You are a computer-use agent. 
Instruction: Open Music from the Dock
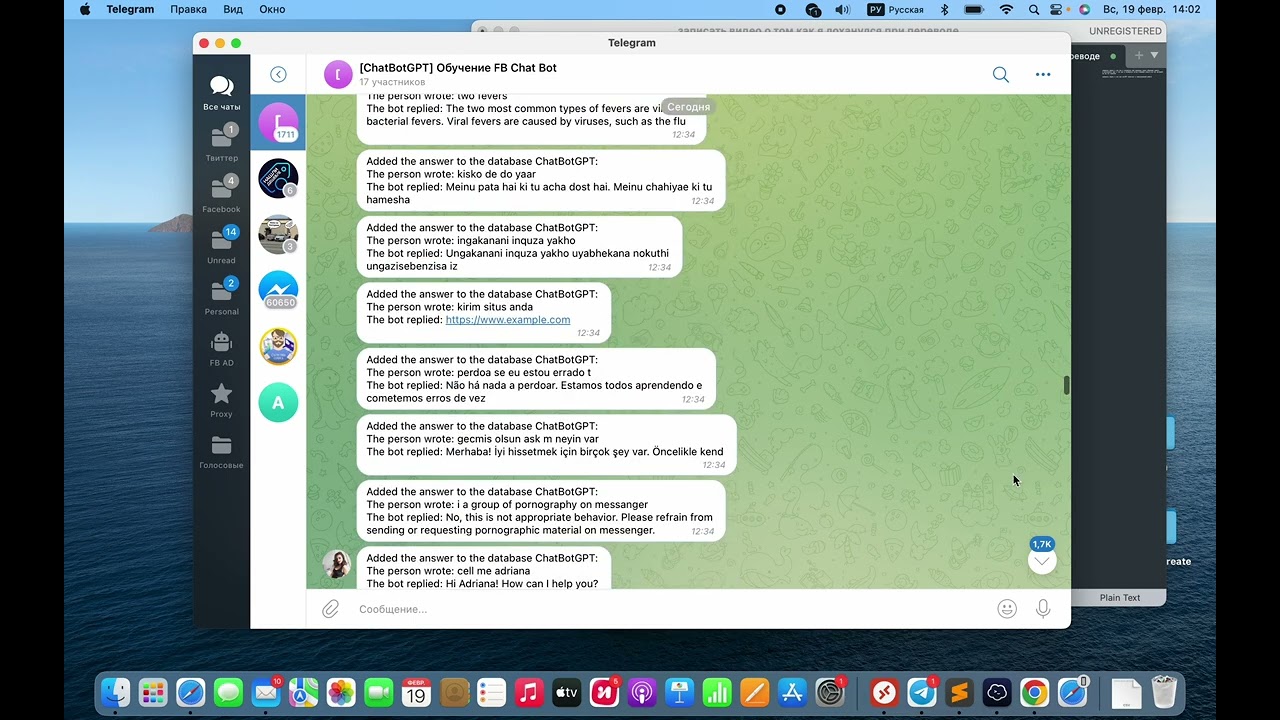click(x=529, y=692)
